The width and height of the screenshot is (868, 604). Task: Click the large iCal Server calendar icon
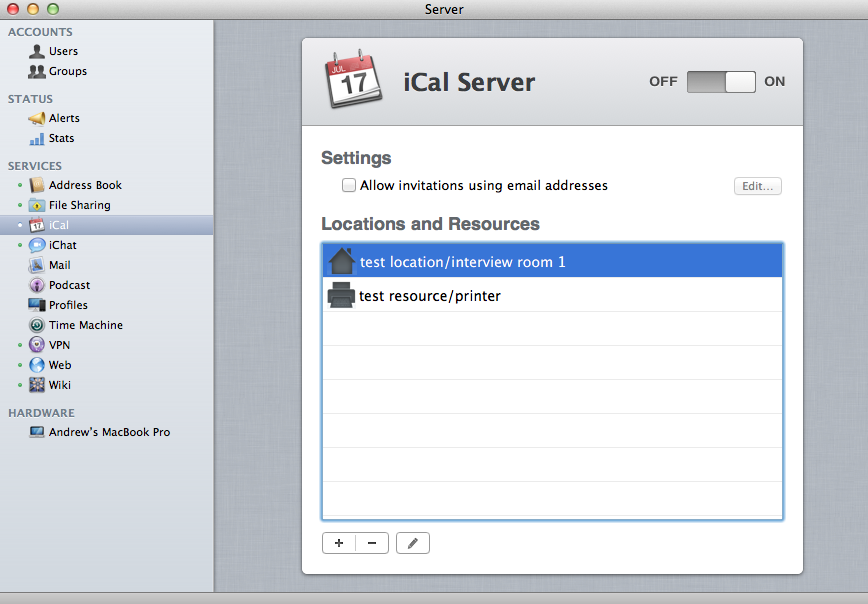click(354, 79)
